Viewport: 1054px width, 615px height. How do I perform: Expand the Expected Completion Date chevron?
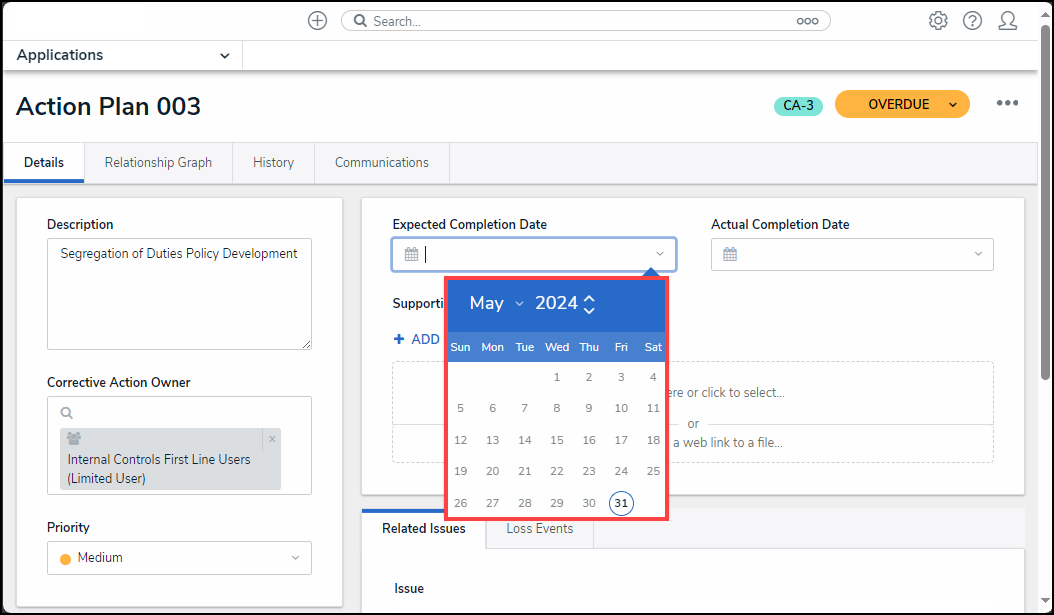[660, 254]
